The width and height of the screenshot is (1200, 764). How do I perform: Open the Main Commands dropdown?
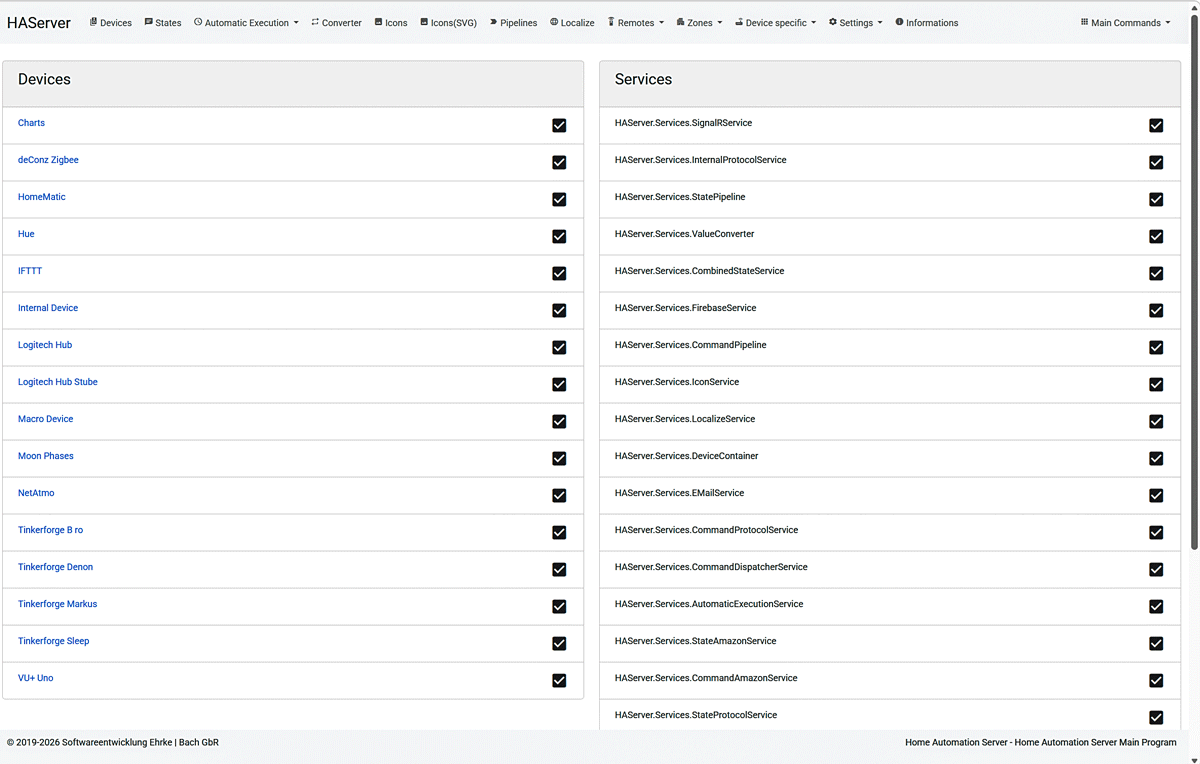point(1125,22)
